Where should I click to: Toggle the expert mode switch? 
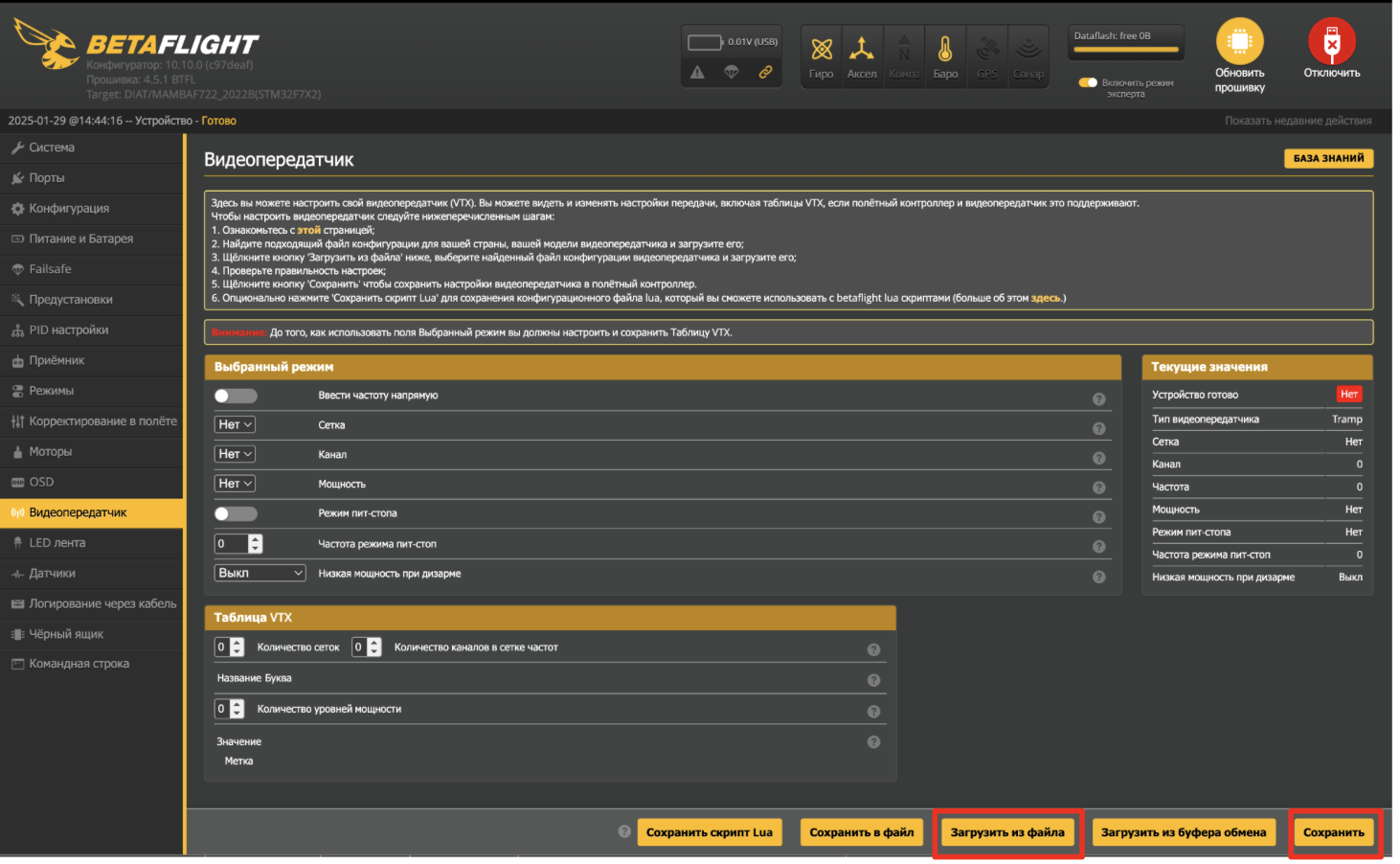1088,82
